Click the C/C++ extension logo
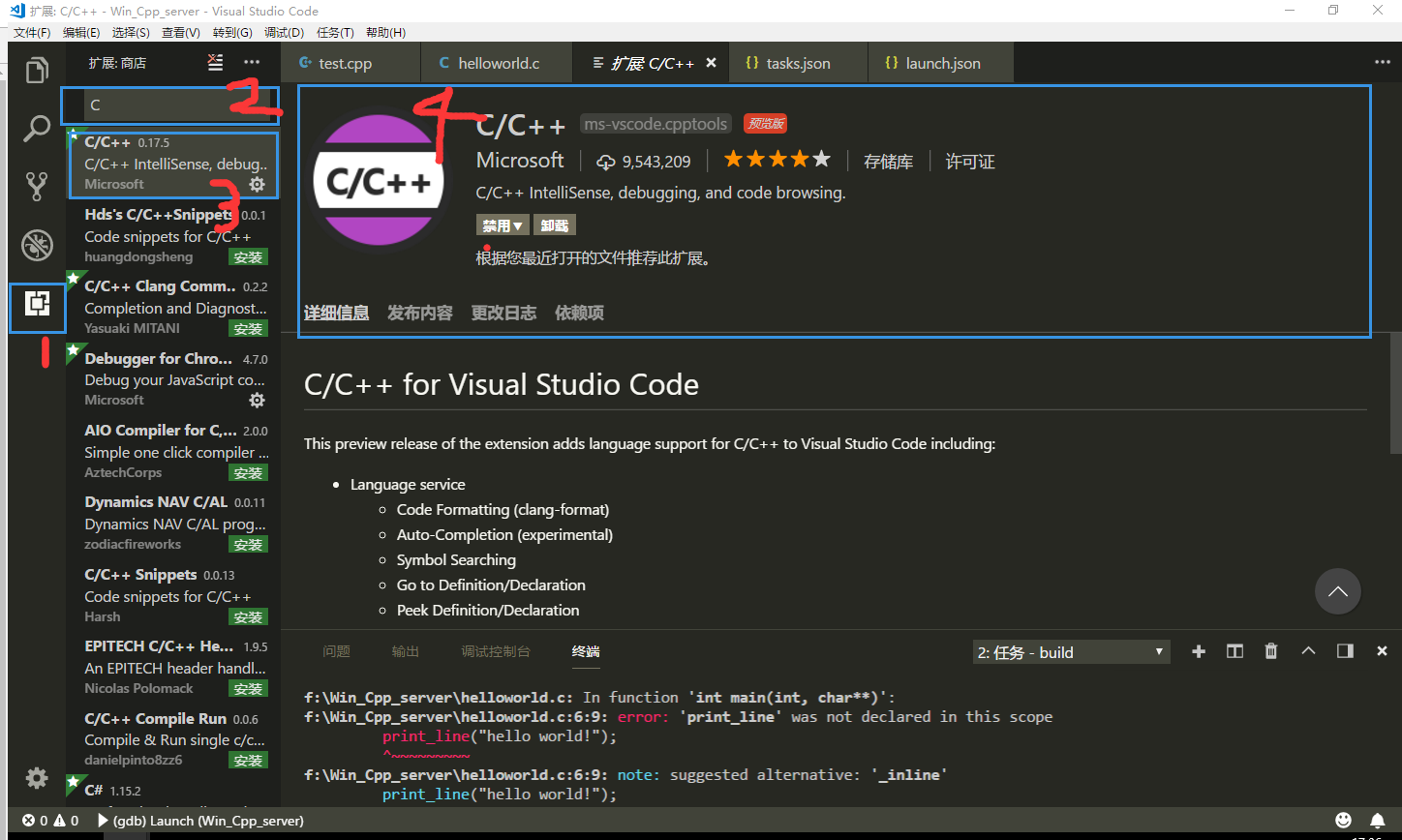The image size is (1402, 840). [379, 182]
